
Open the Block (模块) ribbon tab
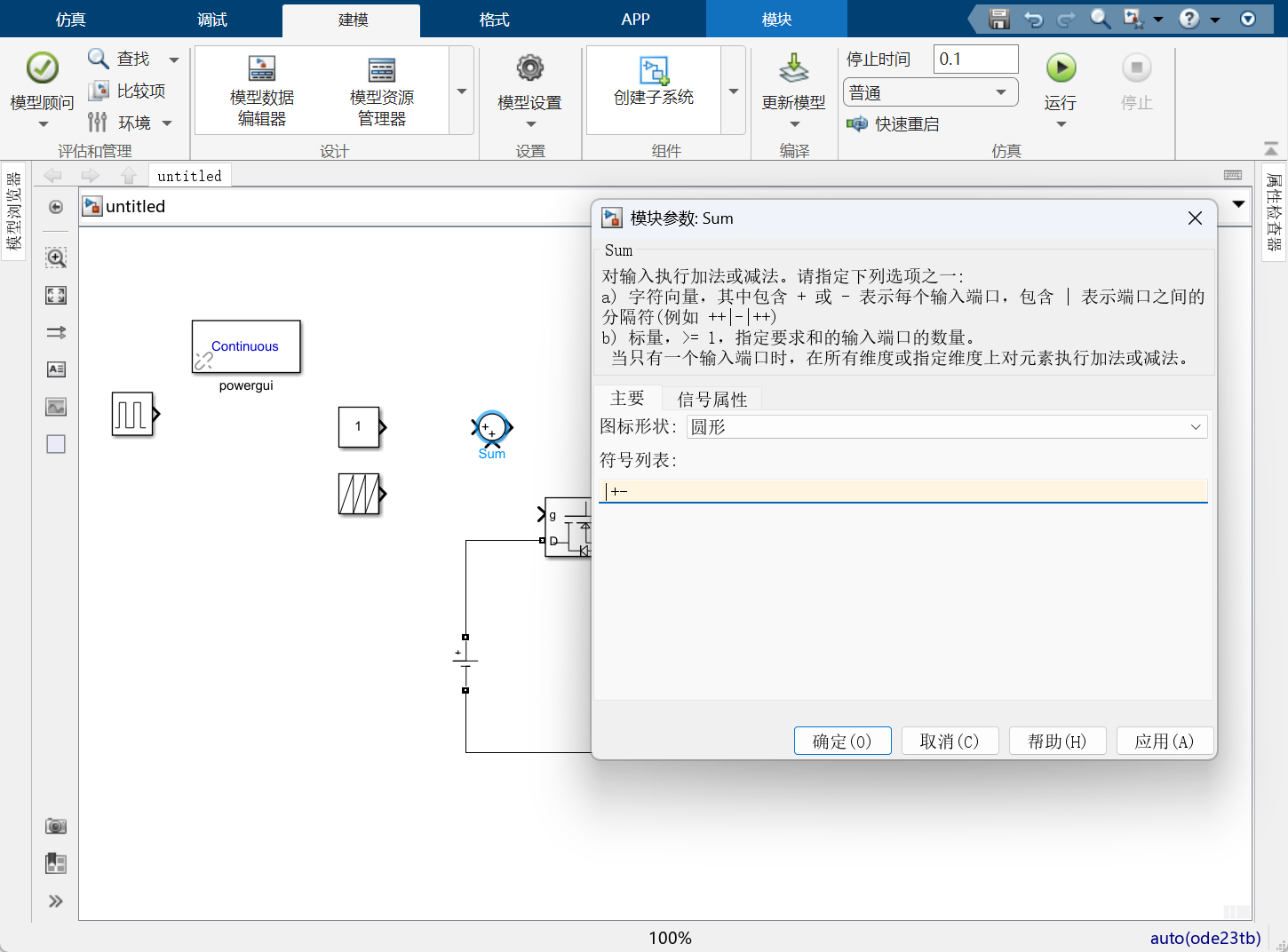[x=776, y=20]
